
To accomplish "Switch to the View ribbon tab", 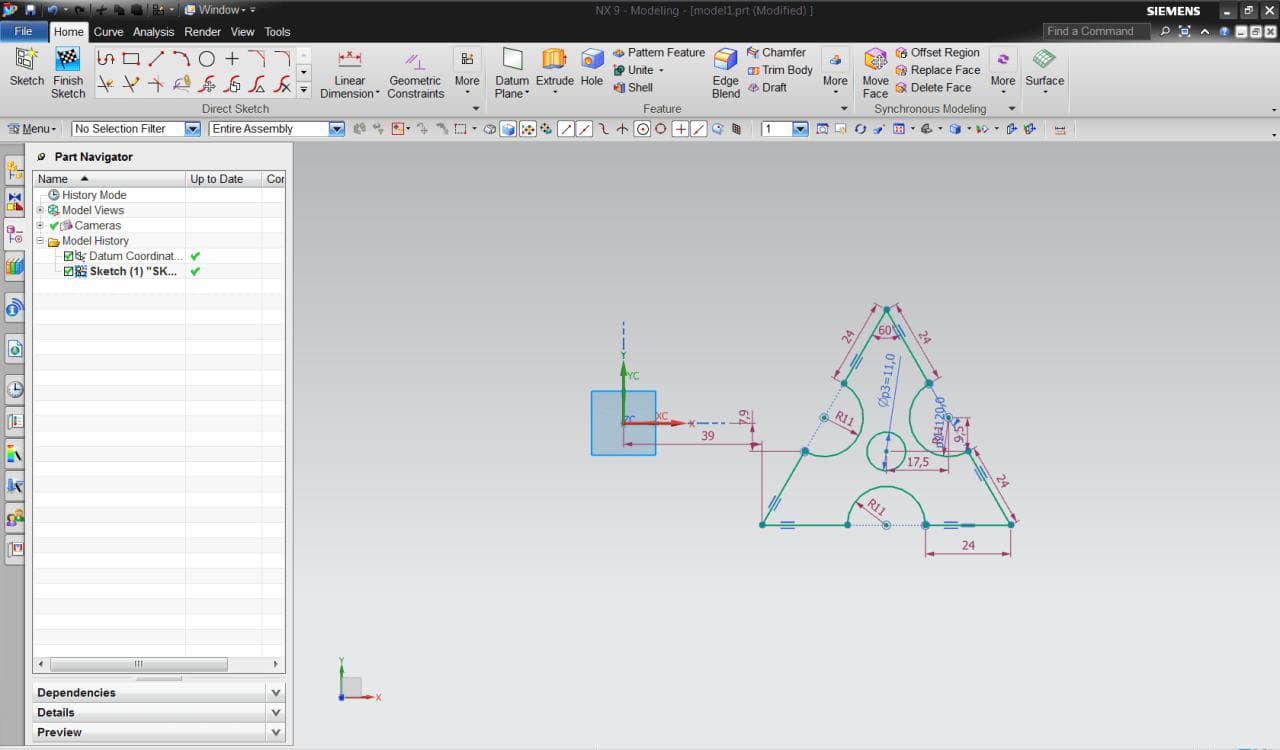I will coord(243,31).
